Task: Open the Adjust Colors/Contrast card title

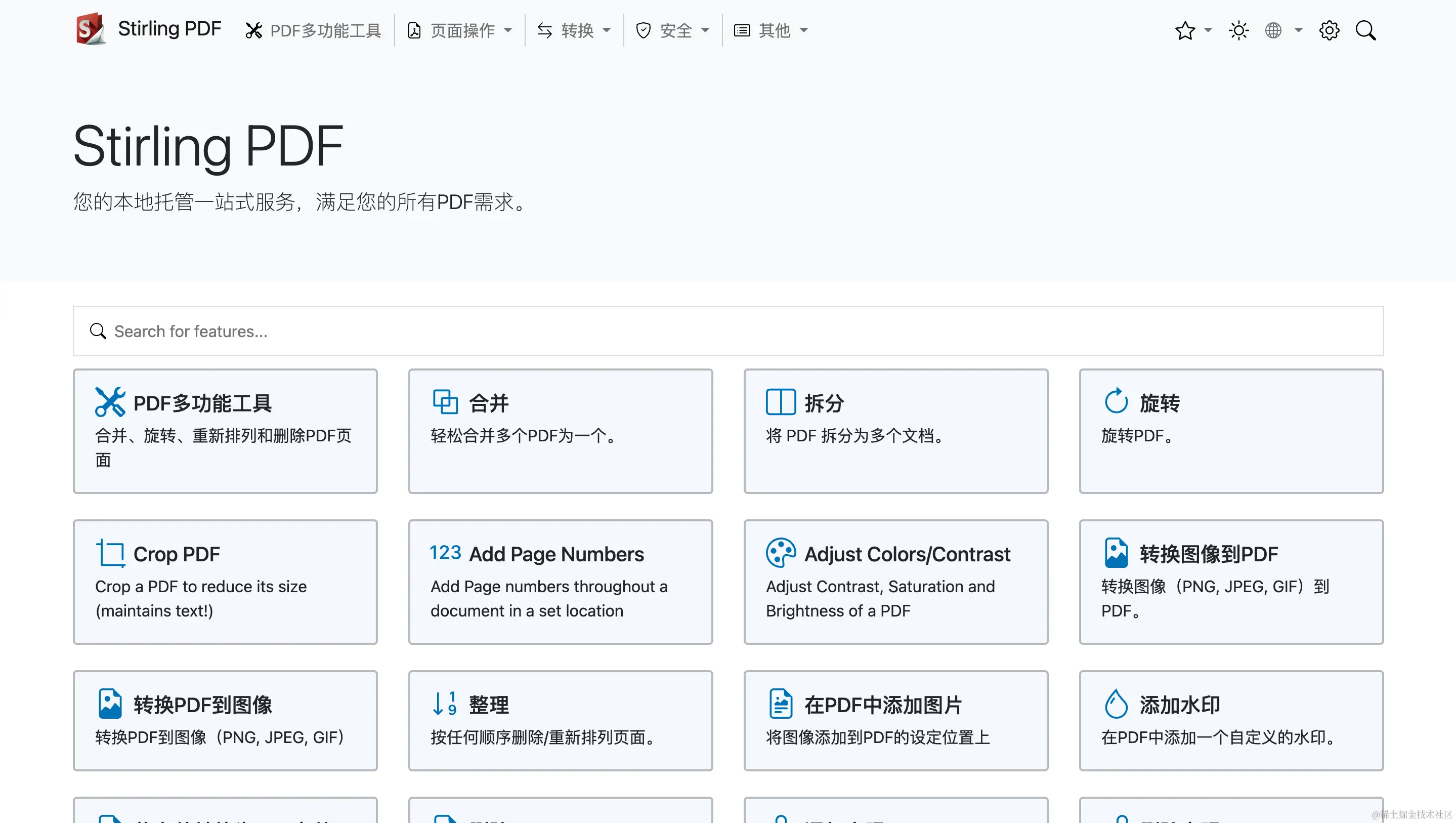Action: [907, 554]
